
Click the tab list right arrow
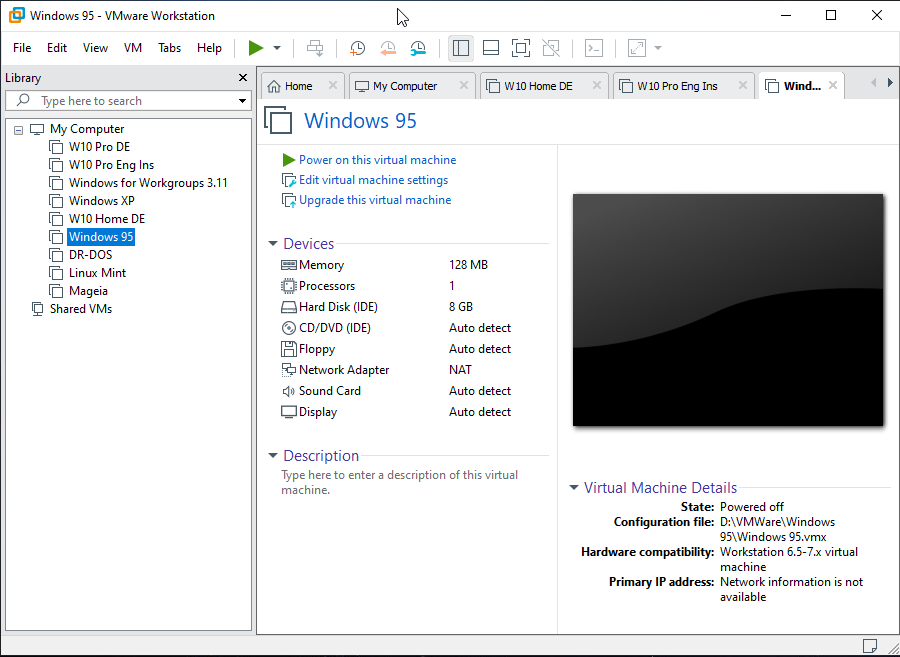[x=890, y=83]
